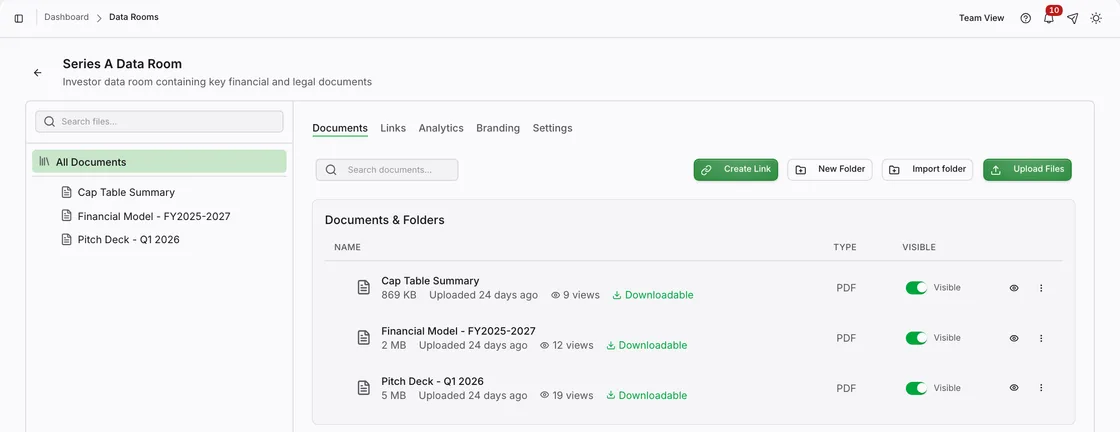Open the Analytics tab
1120x432 pixels.
(441, 128)
